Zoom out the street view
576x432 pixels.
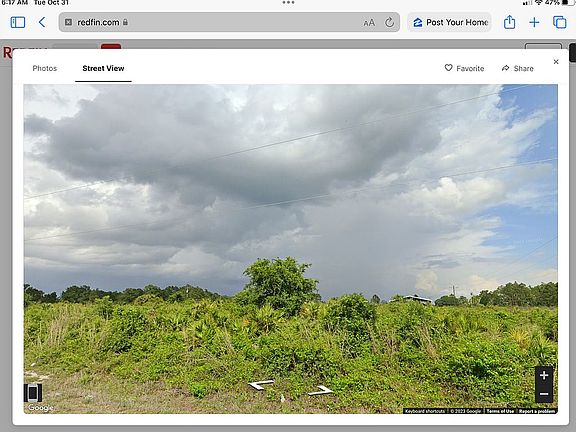click(x=544, y=394)
